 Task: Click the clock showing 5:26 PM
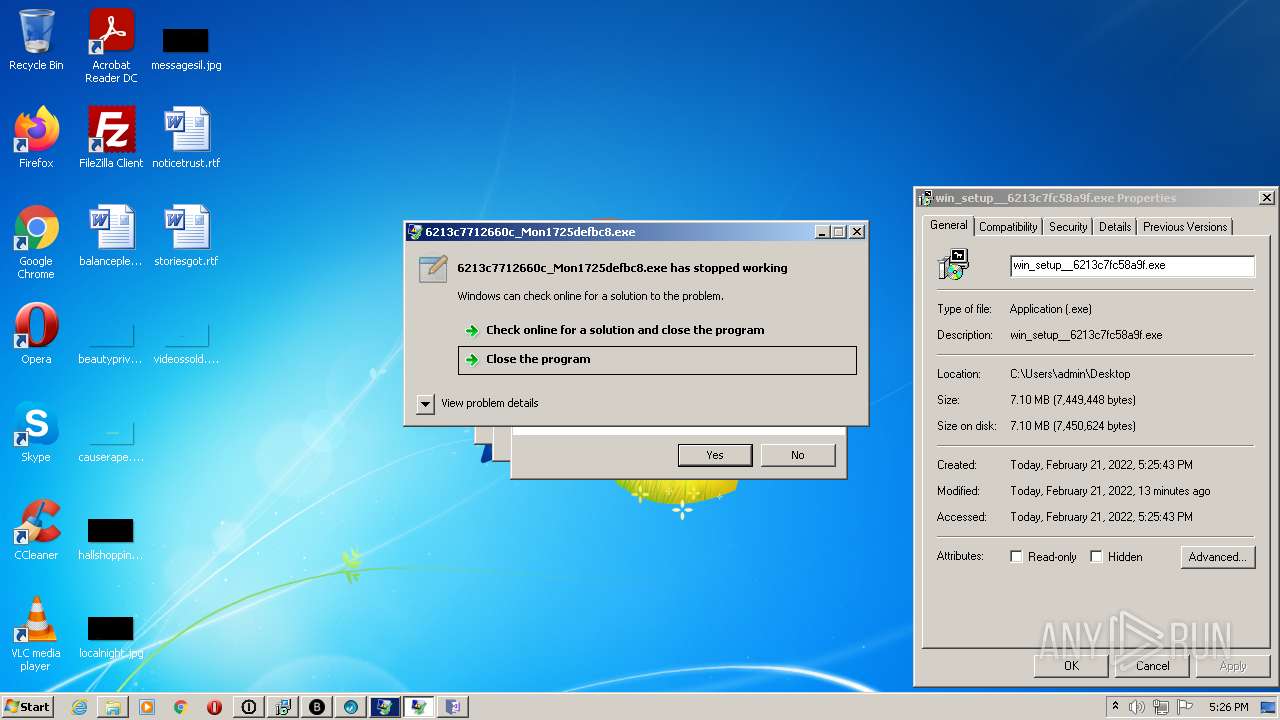1228,707
